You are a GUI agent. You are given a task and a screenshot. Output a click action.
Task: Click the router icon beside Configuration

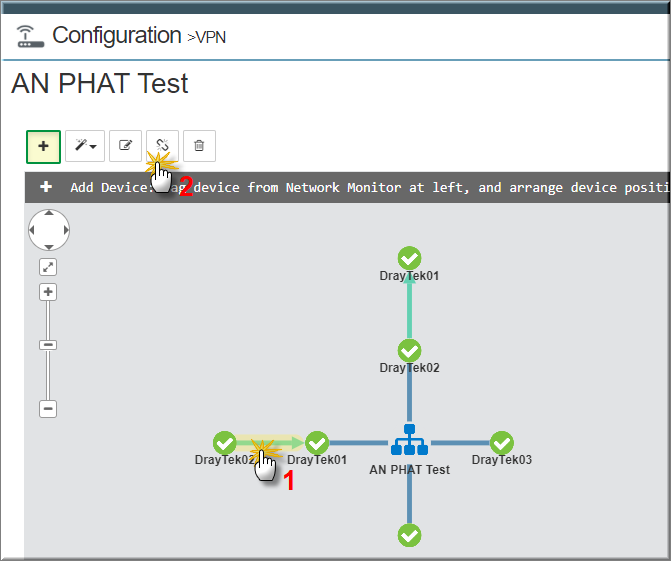pyautogui.click(x=30, y=36)
